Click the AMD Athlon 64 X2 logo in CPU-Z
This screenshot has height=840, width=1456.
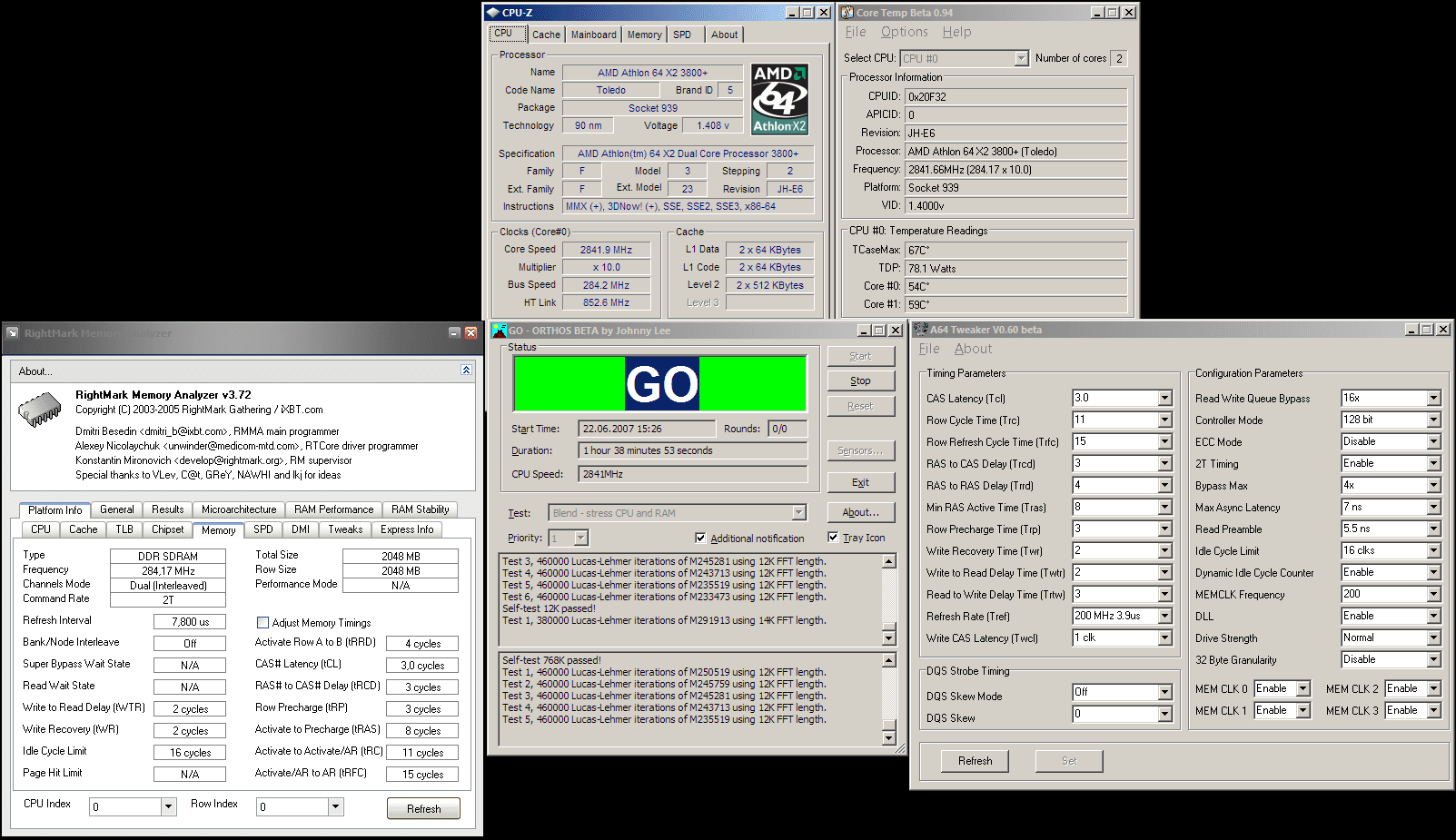pos(780,99)
